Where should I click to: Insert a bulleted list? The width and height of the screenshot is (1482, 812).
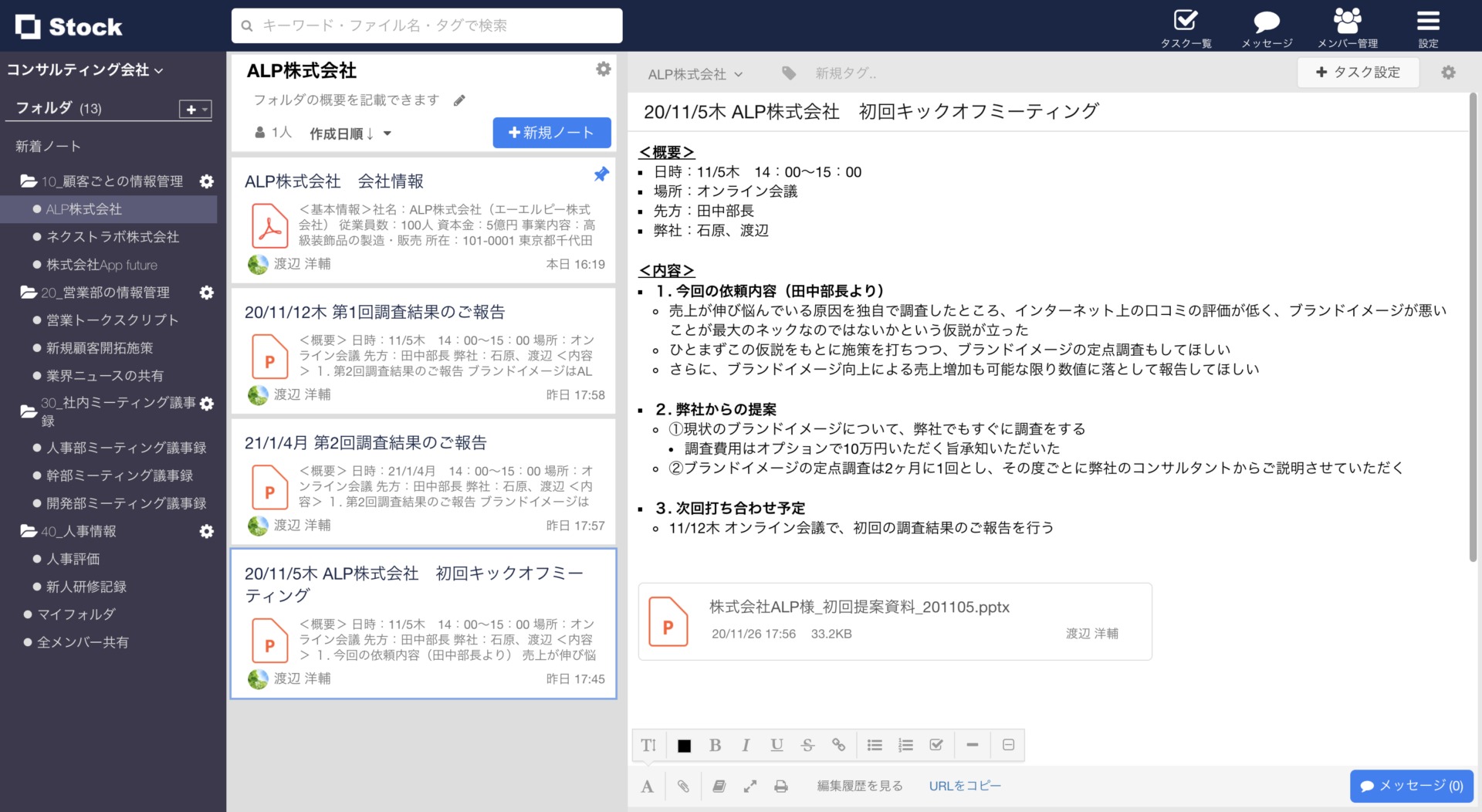[x=875, y=745]
